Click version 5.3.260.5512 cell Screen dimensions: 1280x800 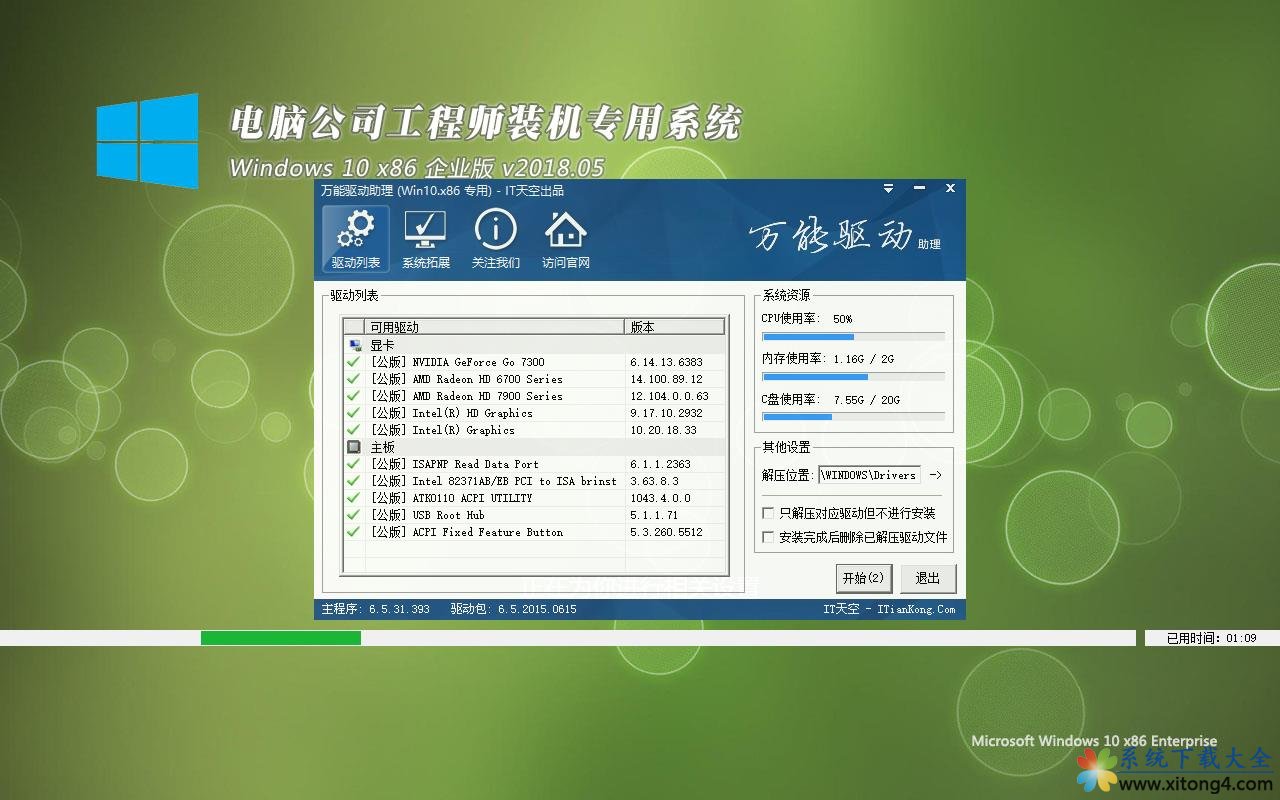click(x=666, y=532)
